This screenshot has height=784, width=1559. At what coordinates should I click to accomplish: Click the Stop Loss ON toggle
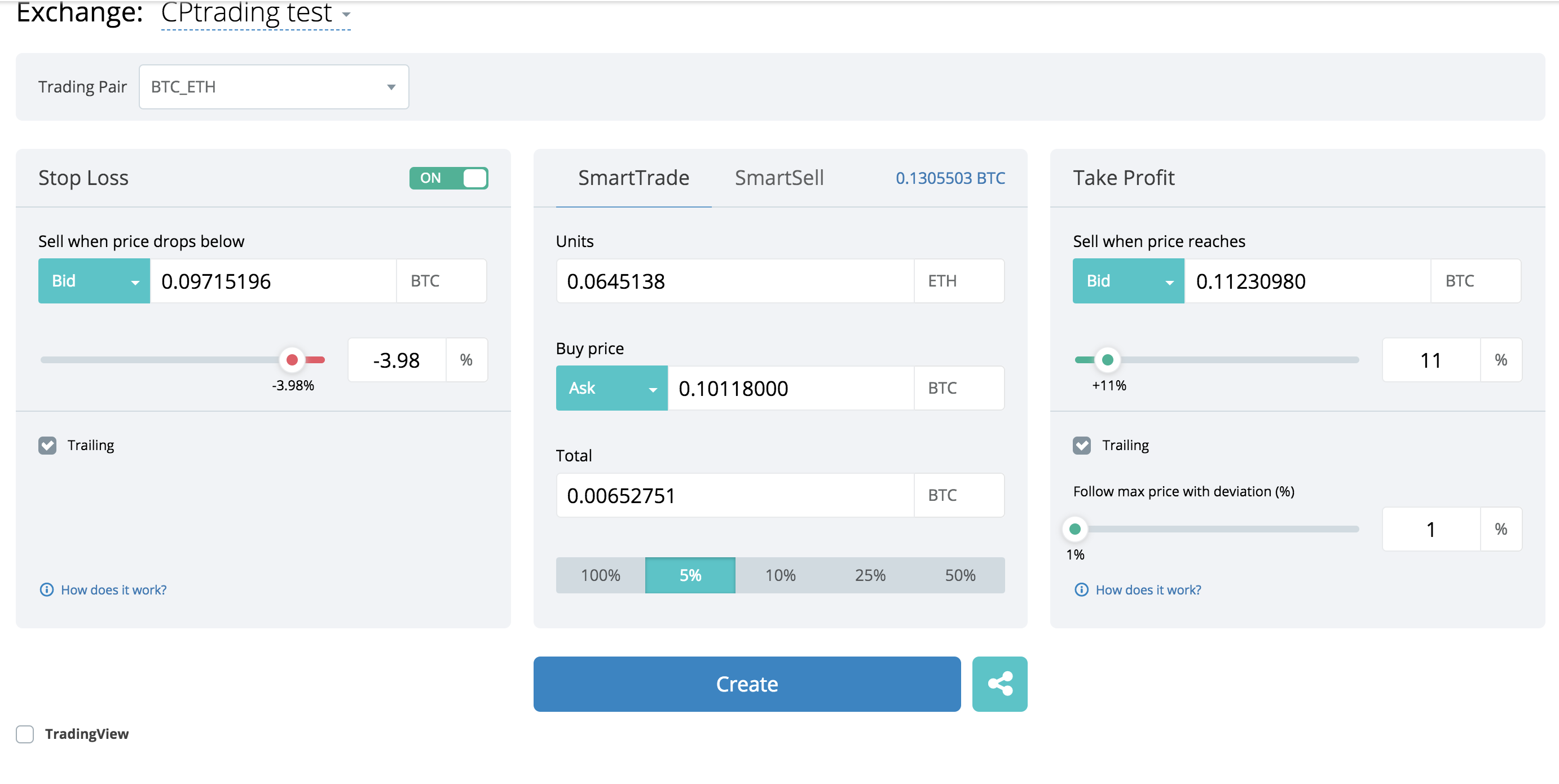[449, 178]
